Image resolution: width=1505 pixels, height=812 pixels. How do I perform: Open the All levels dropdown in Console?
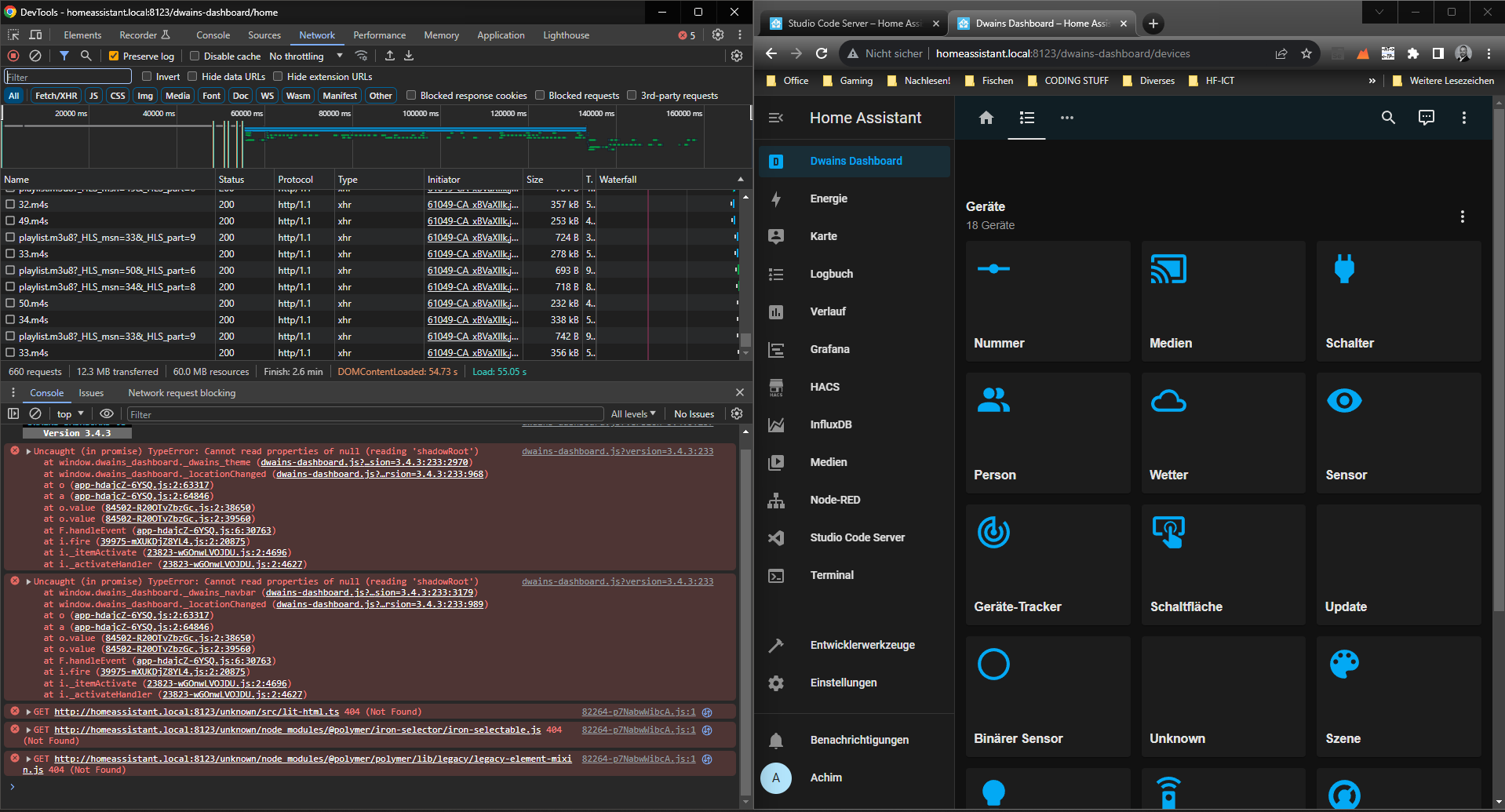coord(632,413)
